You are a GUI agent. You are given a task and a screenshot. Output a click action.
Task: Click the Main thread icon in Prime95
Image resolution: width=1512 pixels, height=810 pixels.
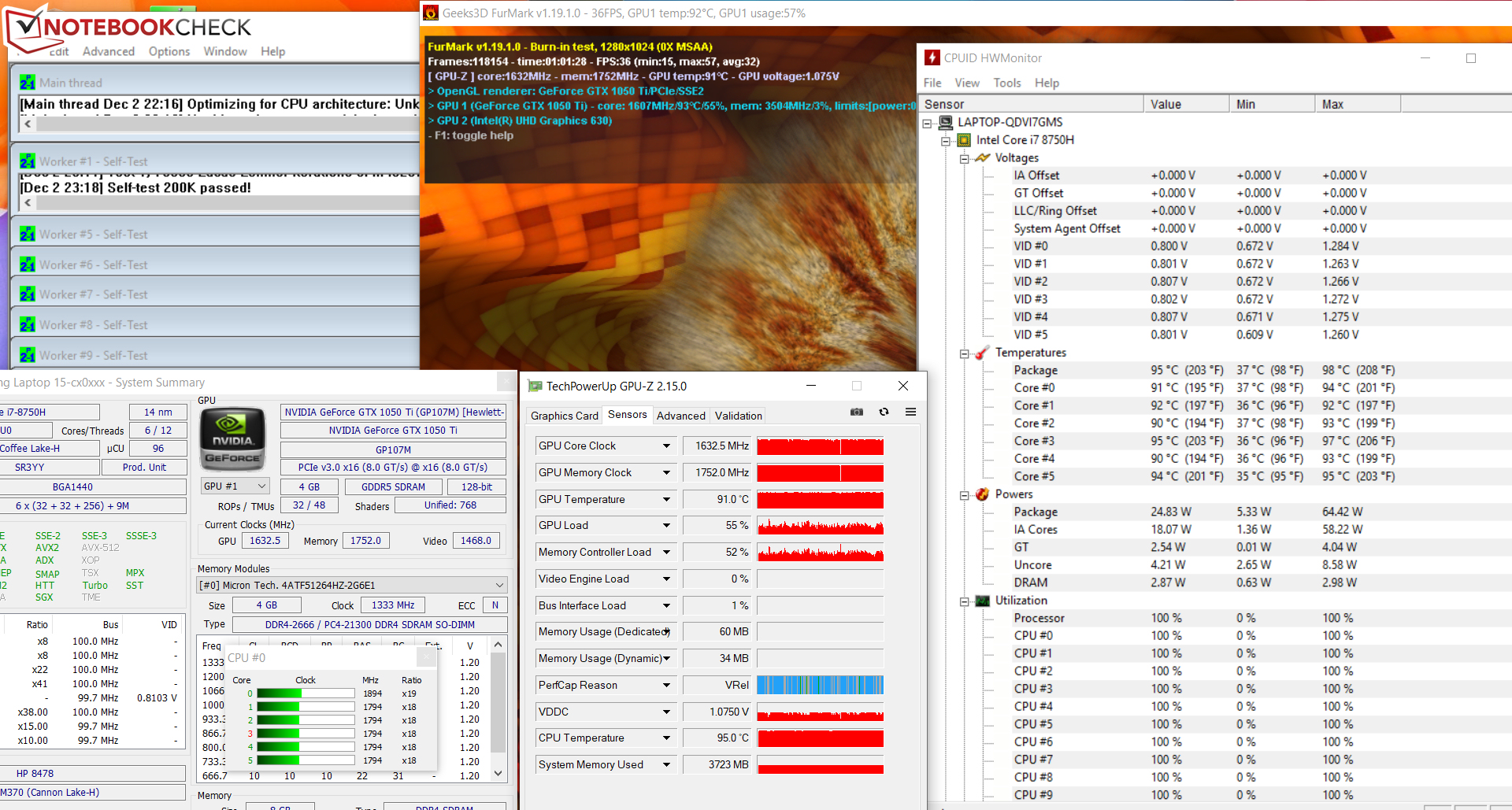[28, 83]
